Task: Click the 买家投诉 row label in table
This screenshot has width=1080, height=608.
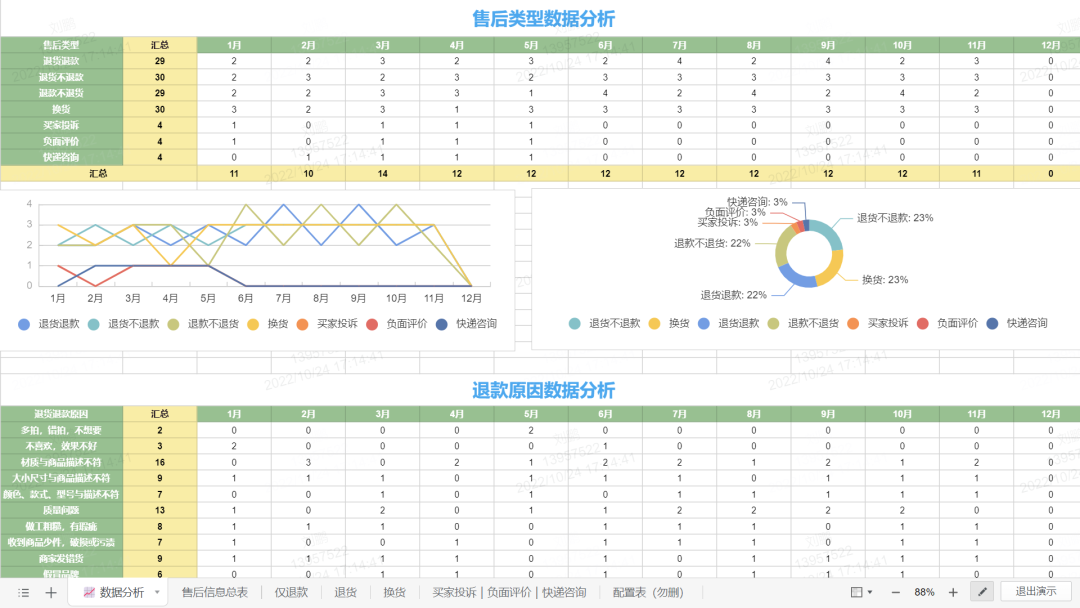Action: pyautogui.click(x=61, y=125)
